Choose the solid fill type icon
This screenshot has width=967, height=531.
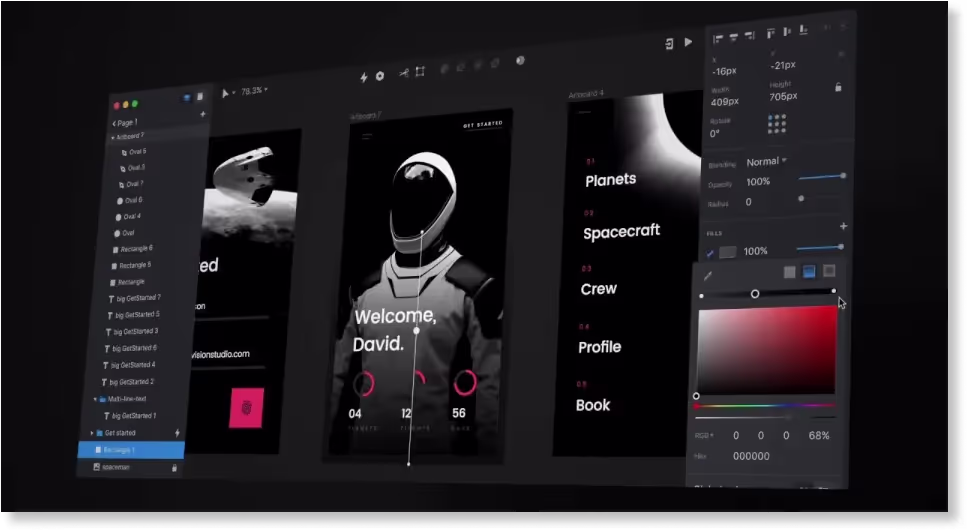[x=789, y=272]
